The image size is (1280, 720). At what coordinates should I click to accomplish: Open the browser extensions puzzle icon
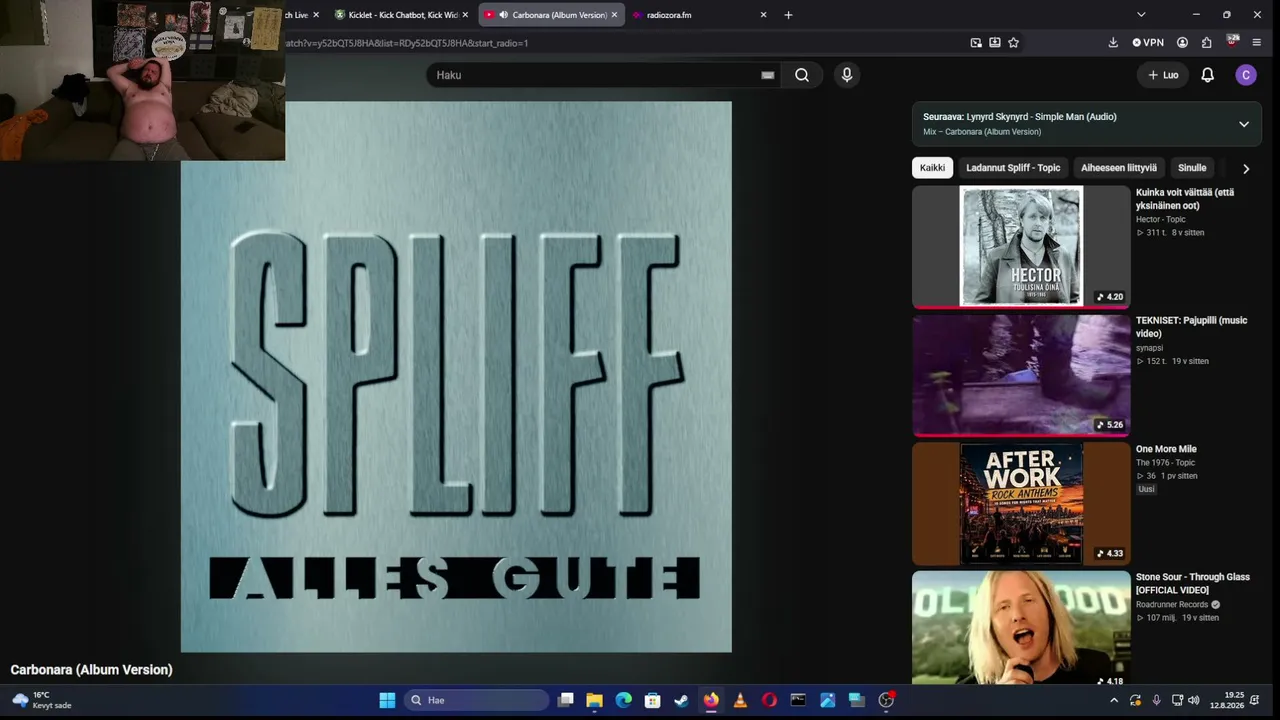pyautogui.click(x=1206, y=43)
